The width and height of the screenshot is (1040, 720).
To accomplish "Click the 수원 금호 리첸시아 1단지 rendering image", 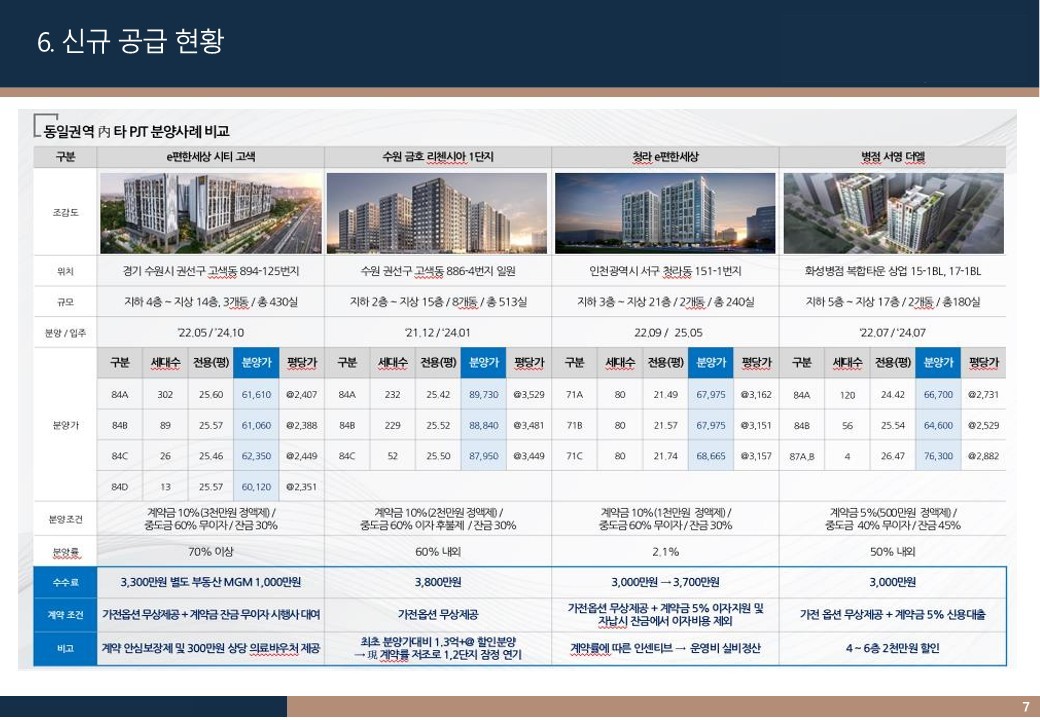I will (437, 213).
